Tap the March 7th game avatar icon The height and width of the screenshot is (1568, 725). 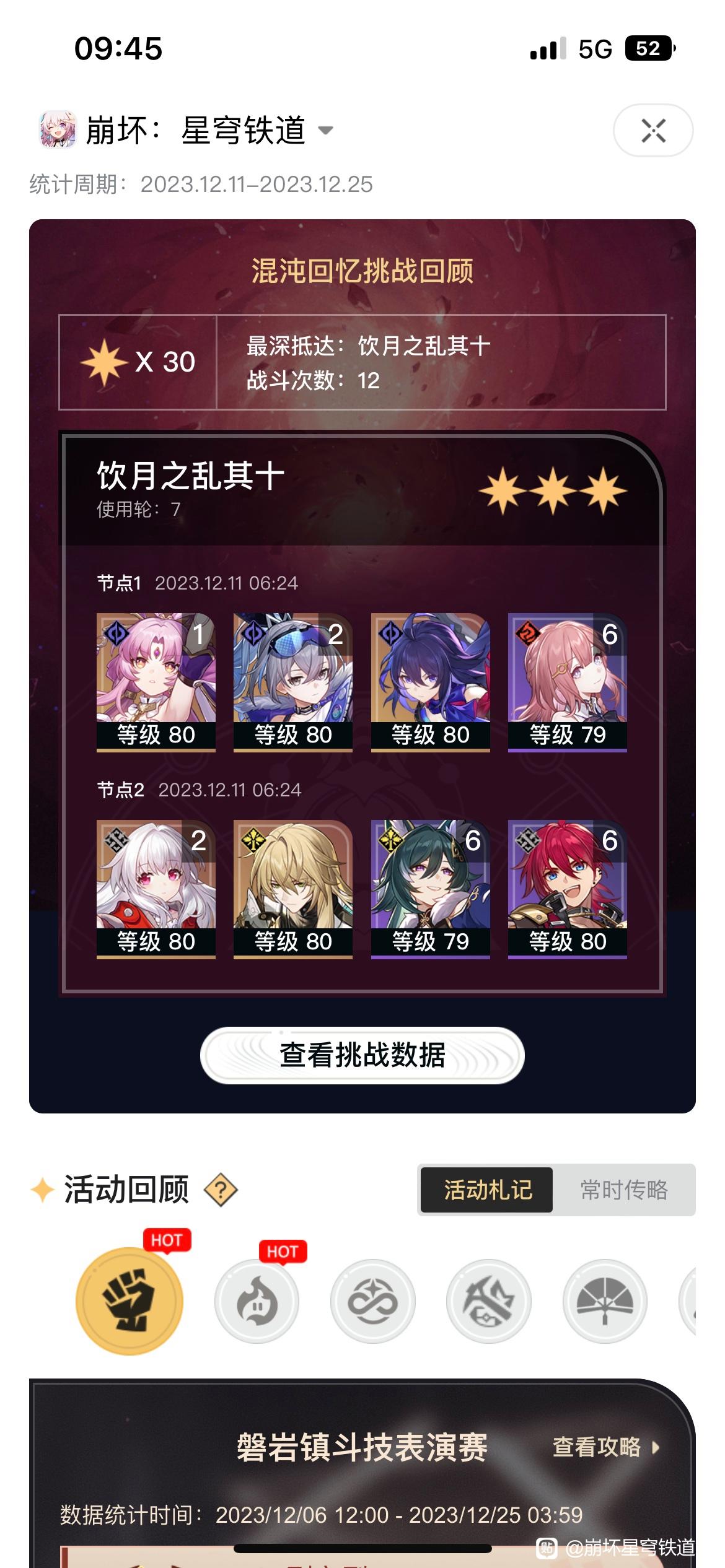tap(58, 130)
